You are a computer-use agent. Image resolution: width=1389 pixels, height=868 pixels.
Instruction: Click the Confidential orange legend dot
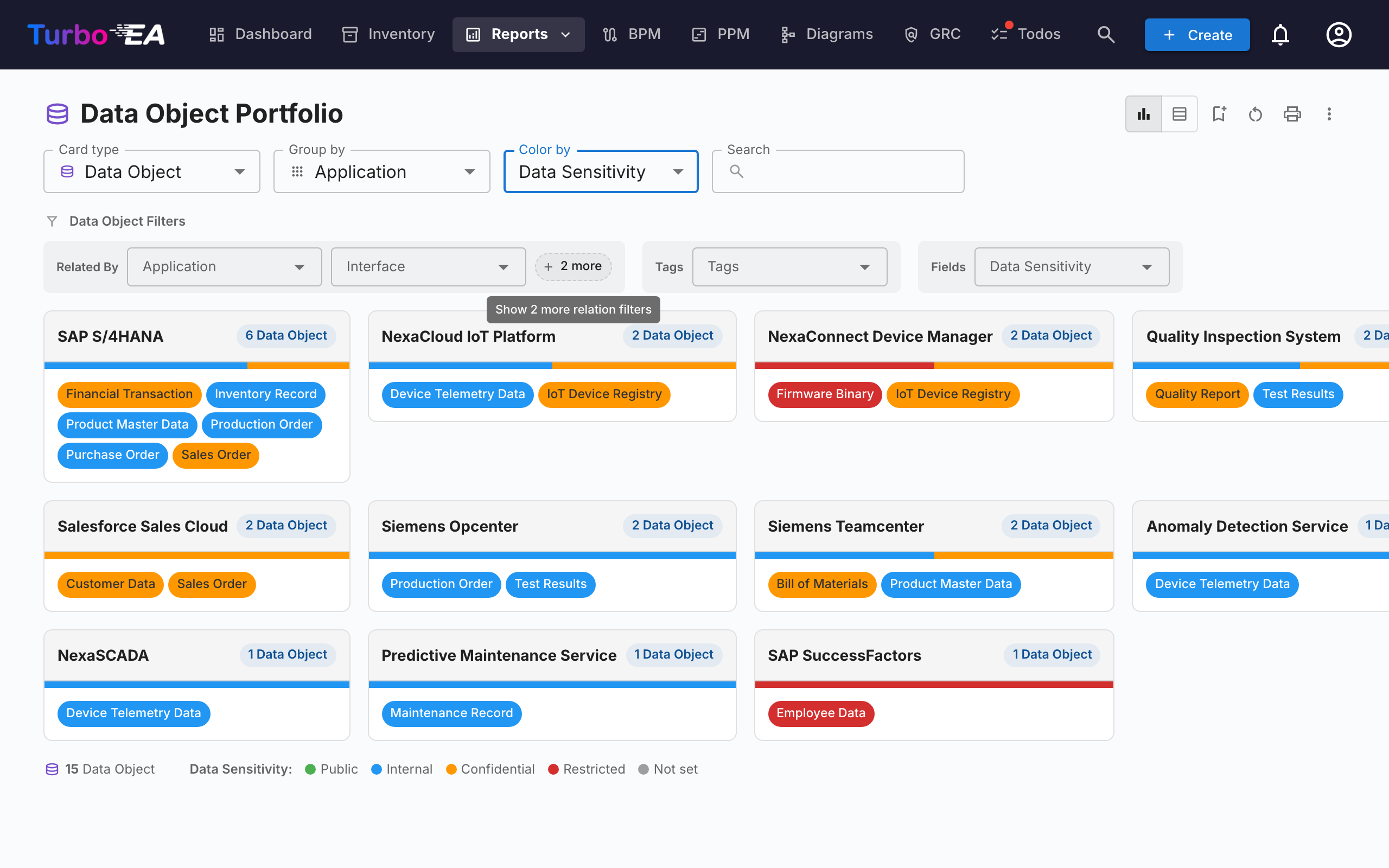point(451,769)
